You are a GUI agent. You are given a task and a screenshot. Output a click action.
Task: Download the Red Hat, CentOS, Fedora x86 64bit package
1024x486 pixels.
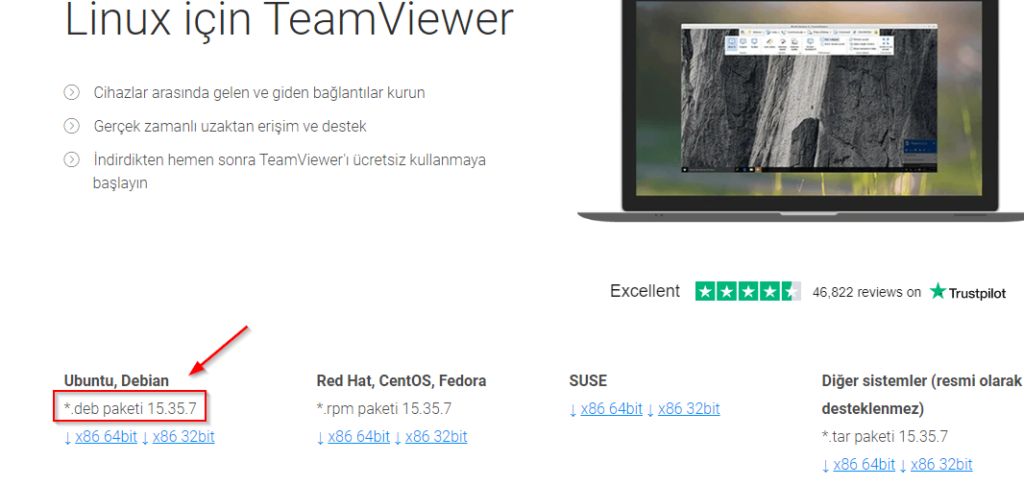pyautogui.click(x=359, y=437)
